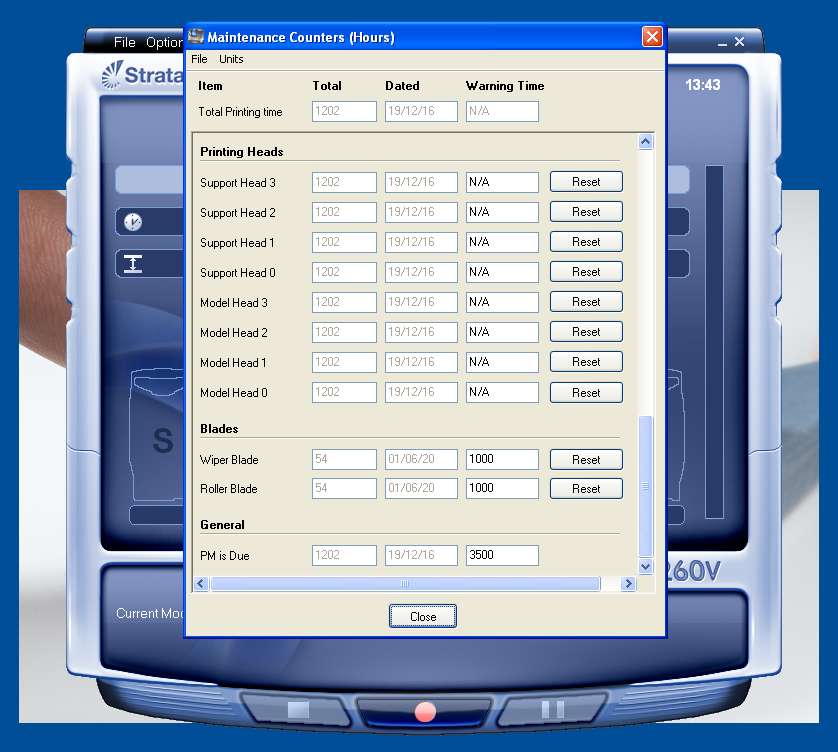Reset the Model Head 1 counter
Screen dimensions: 838x752
click(x=586, y=361)
